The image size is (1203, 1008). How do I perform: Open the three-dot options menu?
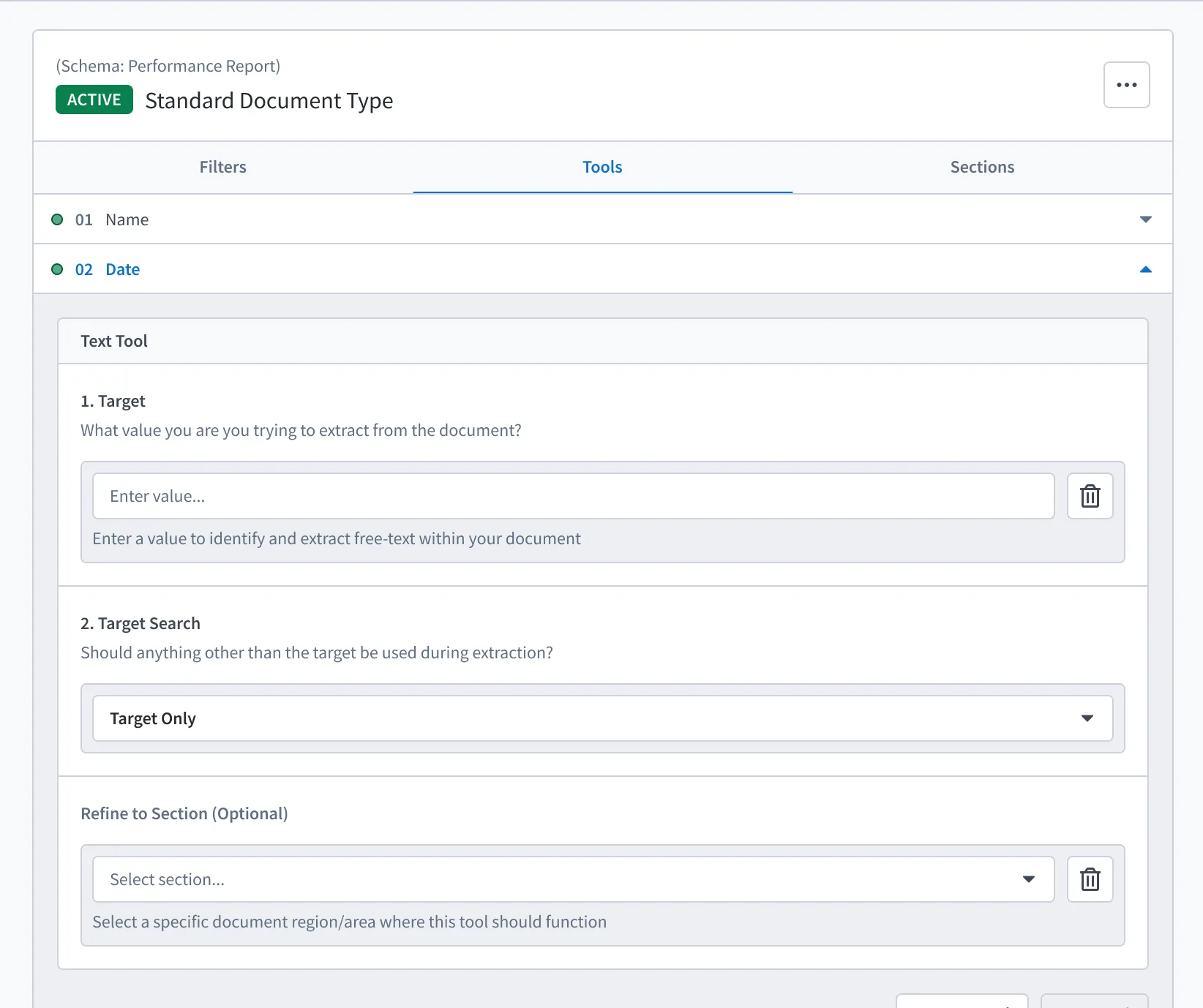(x=1126, y=85)
